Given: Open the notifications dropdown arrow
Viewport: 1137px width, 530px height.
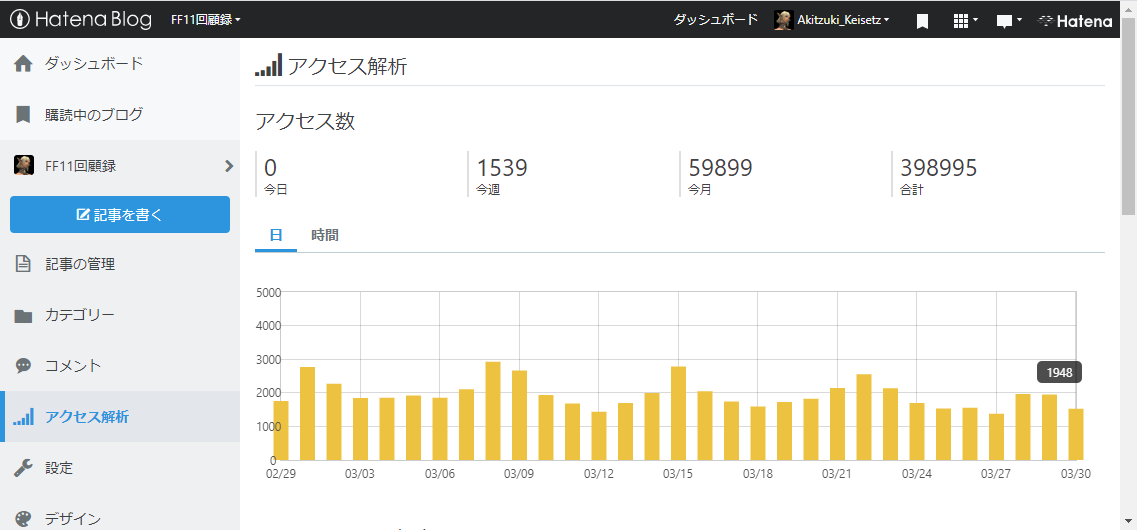Looking at the screenshot, I should click(1020, 20).
